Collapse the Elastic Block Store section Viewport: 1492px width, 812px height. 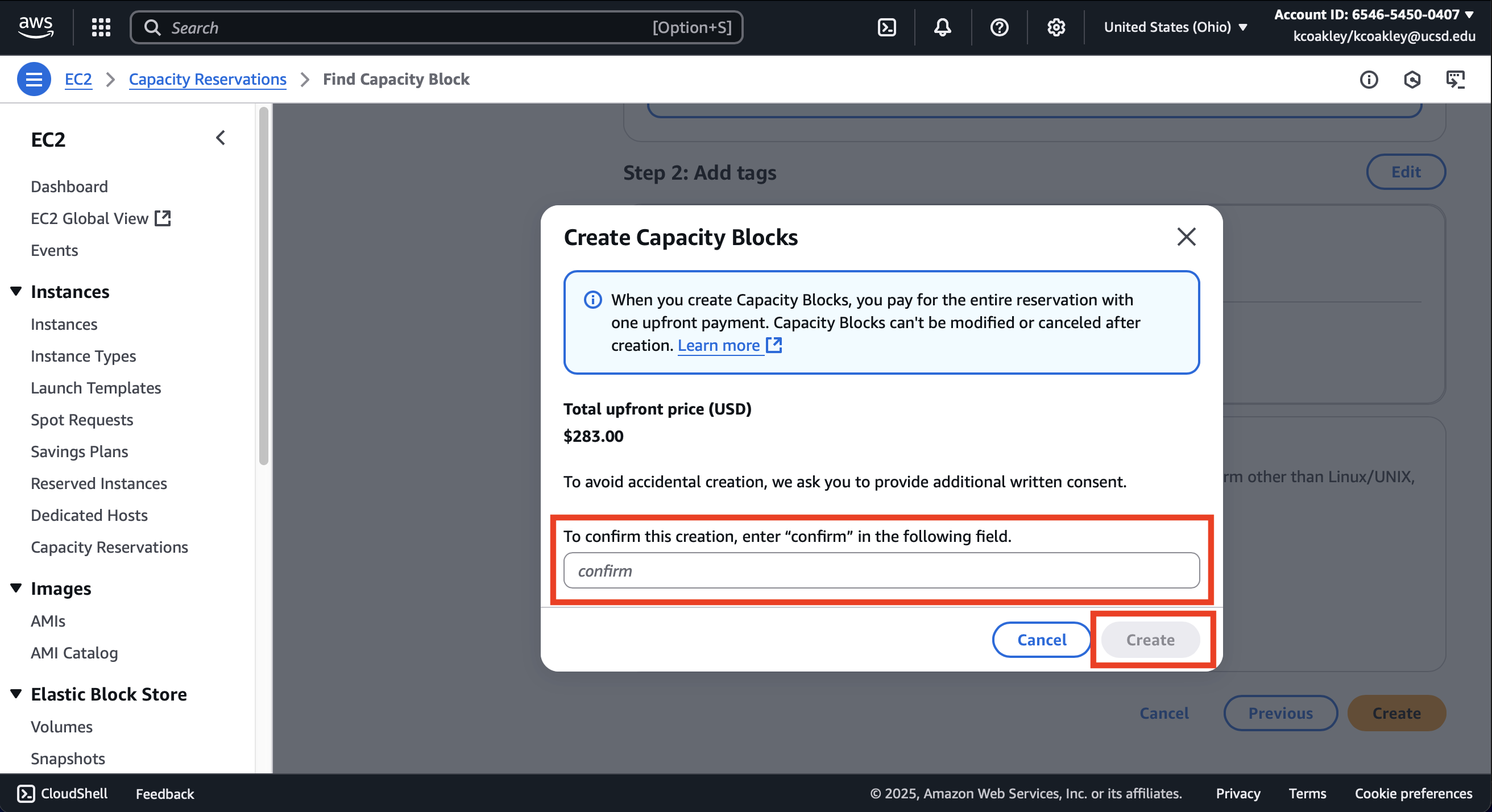point(16,693)
